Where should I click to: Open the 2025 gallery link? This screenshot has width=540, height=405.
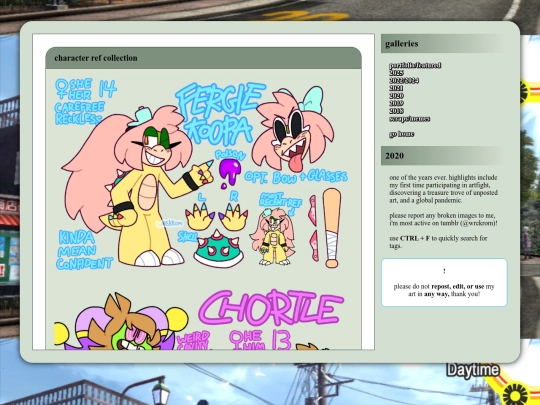pos(396,73)
